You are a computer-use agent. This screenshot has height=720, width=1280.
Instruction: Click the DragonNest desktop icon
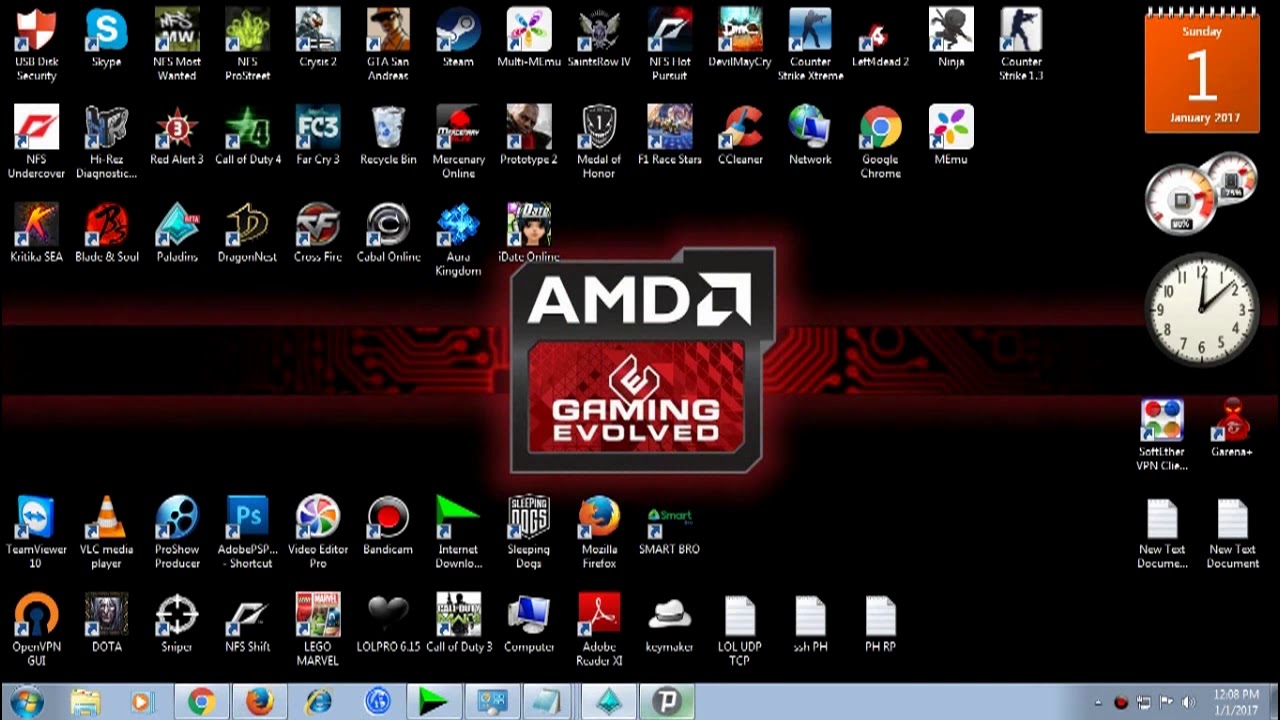pyautogui.click(x=247, y=234)
